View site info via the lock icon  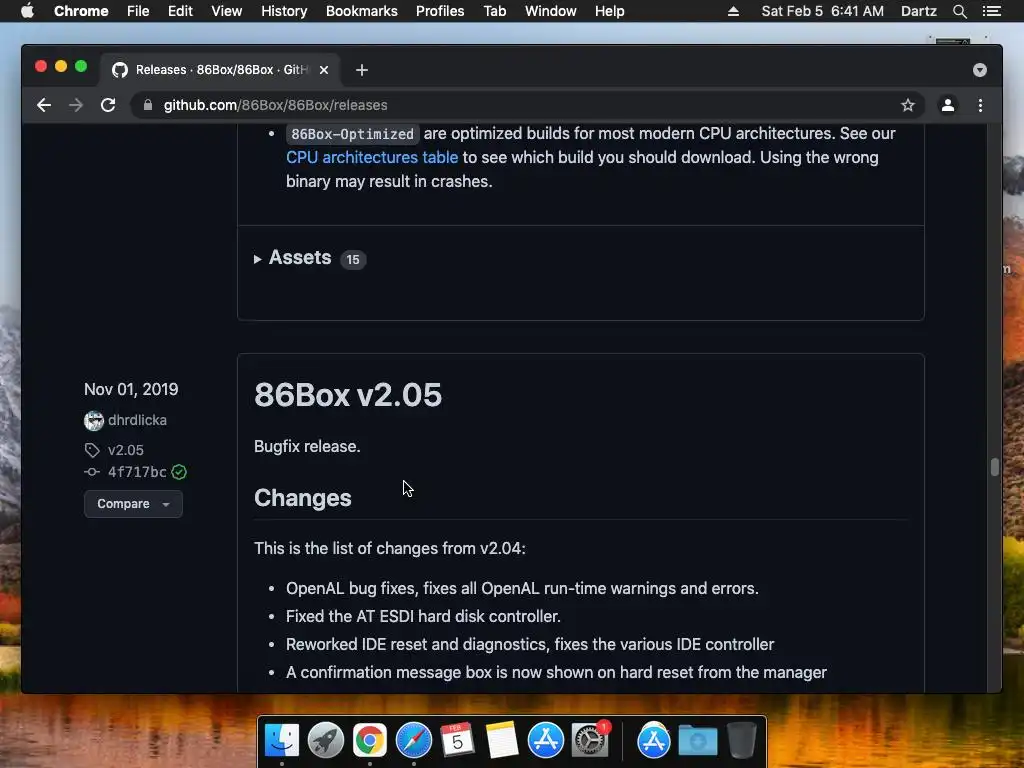148,105
